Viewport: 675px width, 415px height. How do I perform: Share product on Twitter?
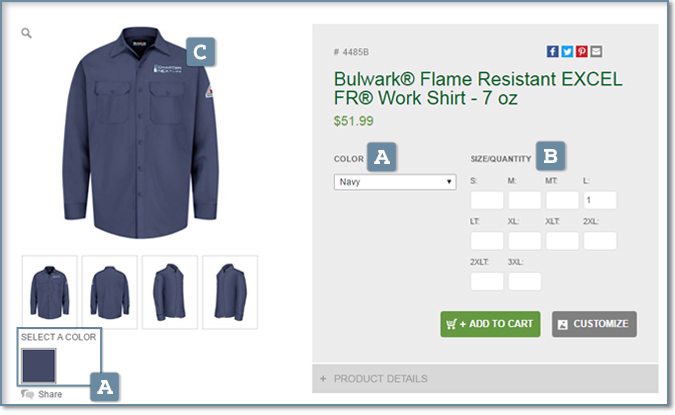(567, 52)
